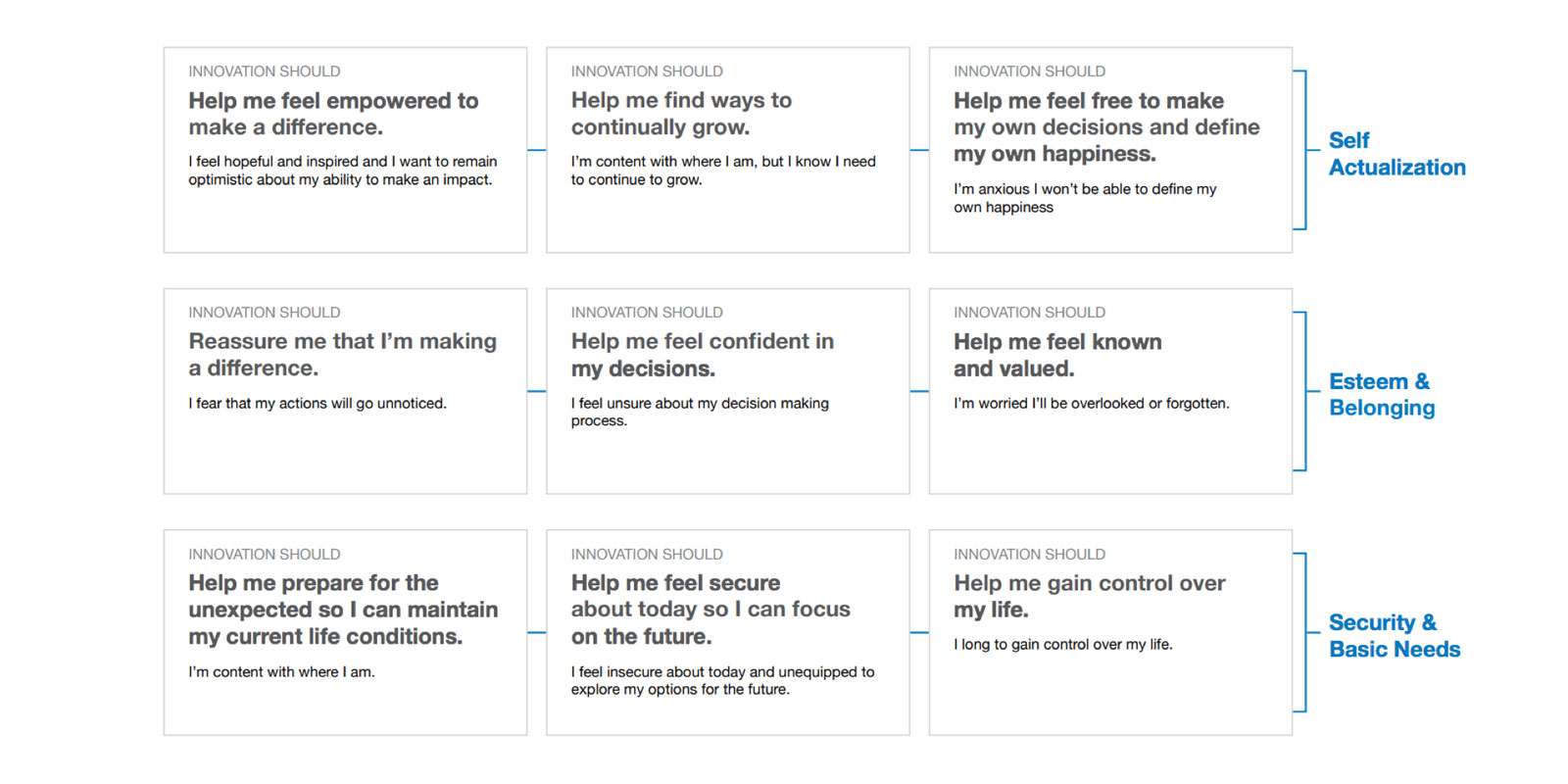Viewport: 1568px width, 784px height.
Task: Click the 'Esteem & Belonging' category label
Action: coord(1382,395)
